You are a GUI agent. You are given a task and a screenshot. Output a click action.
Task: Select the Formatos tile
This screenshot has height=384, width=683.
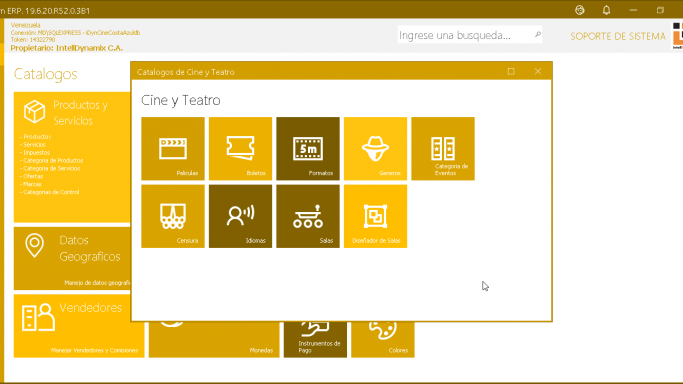pos(308,148)
